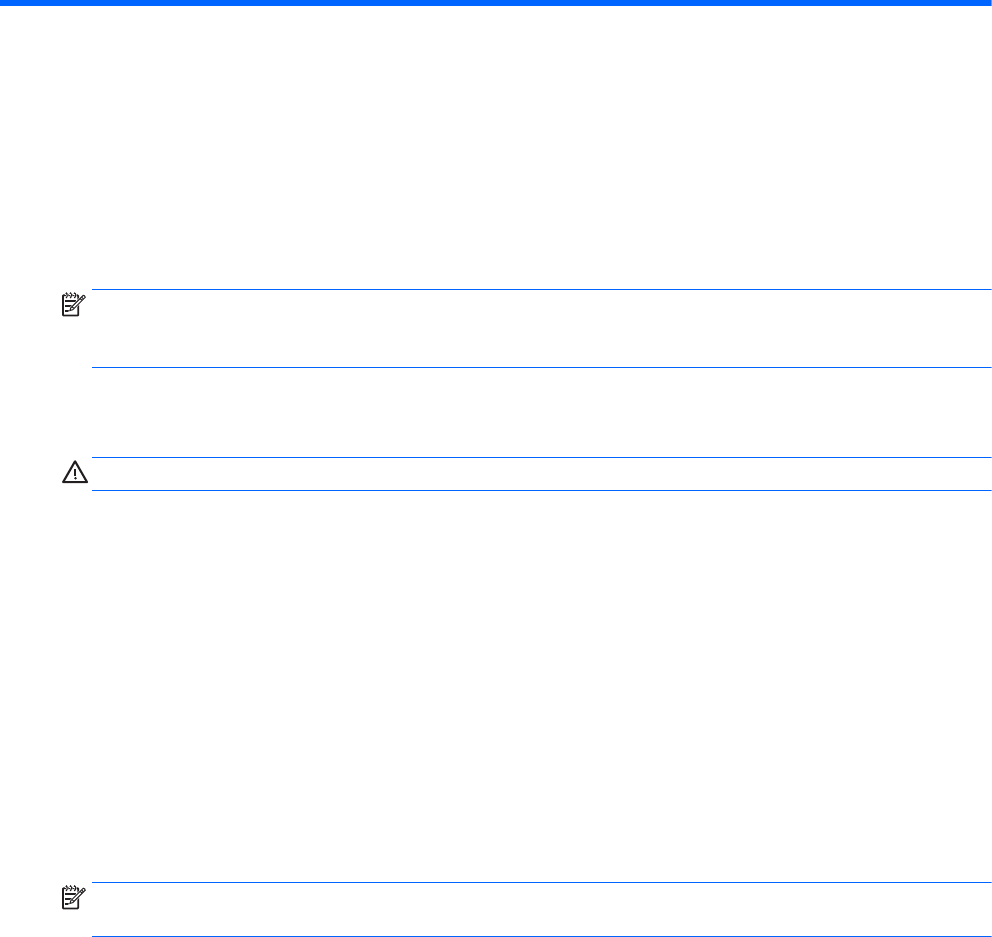Click inside the lower note box area

click(542, 909)
